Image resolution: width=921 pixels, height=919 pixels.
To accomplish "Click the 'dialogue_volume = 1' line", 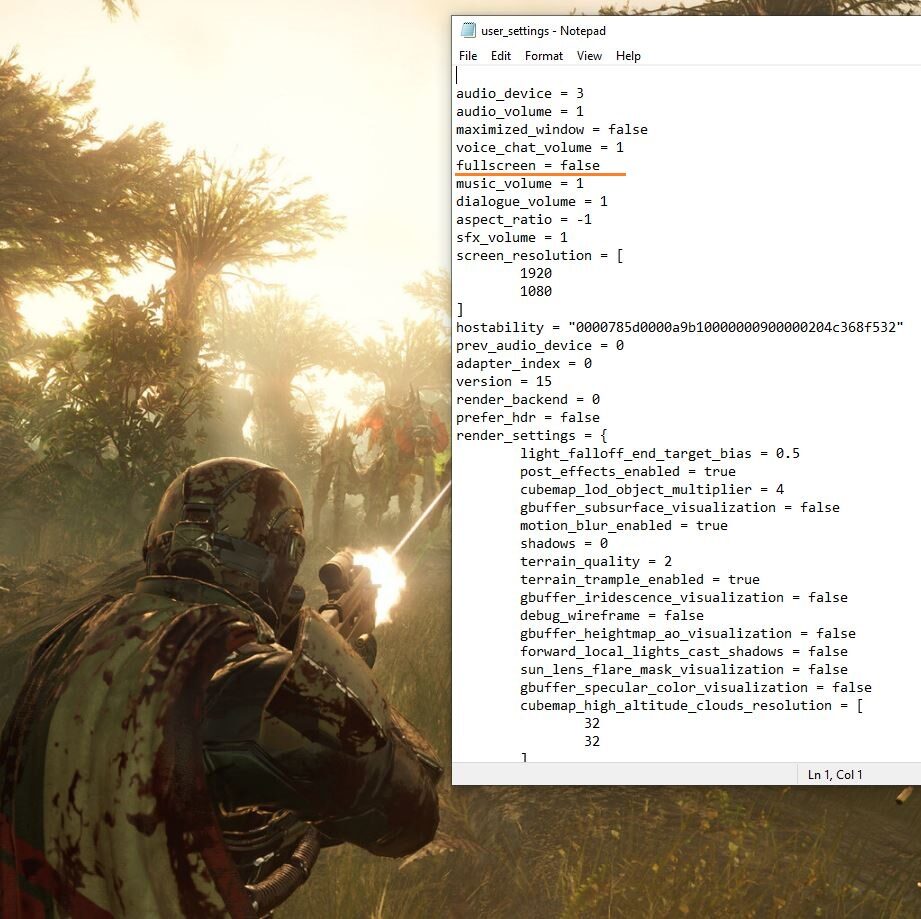I will [x=532, y=201].
